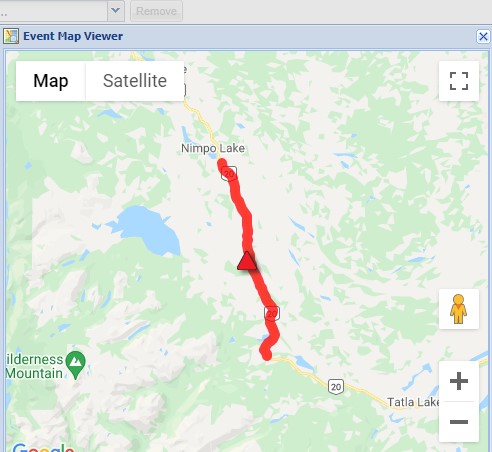Screen dimensions: 492x452
Task: Click the Event Map Viewer panel icon
Action: (11, 36)
